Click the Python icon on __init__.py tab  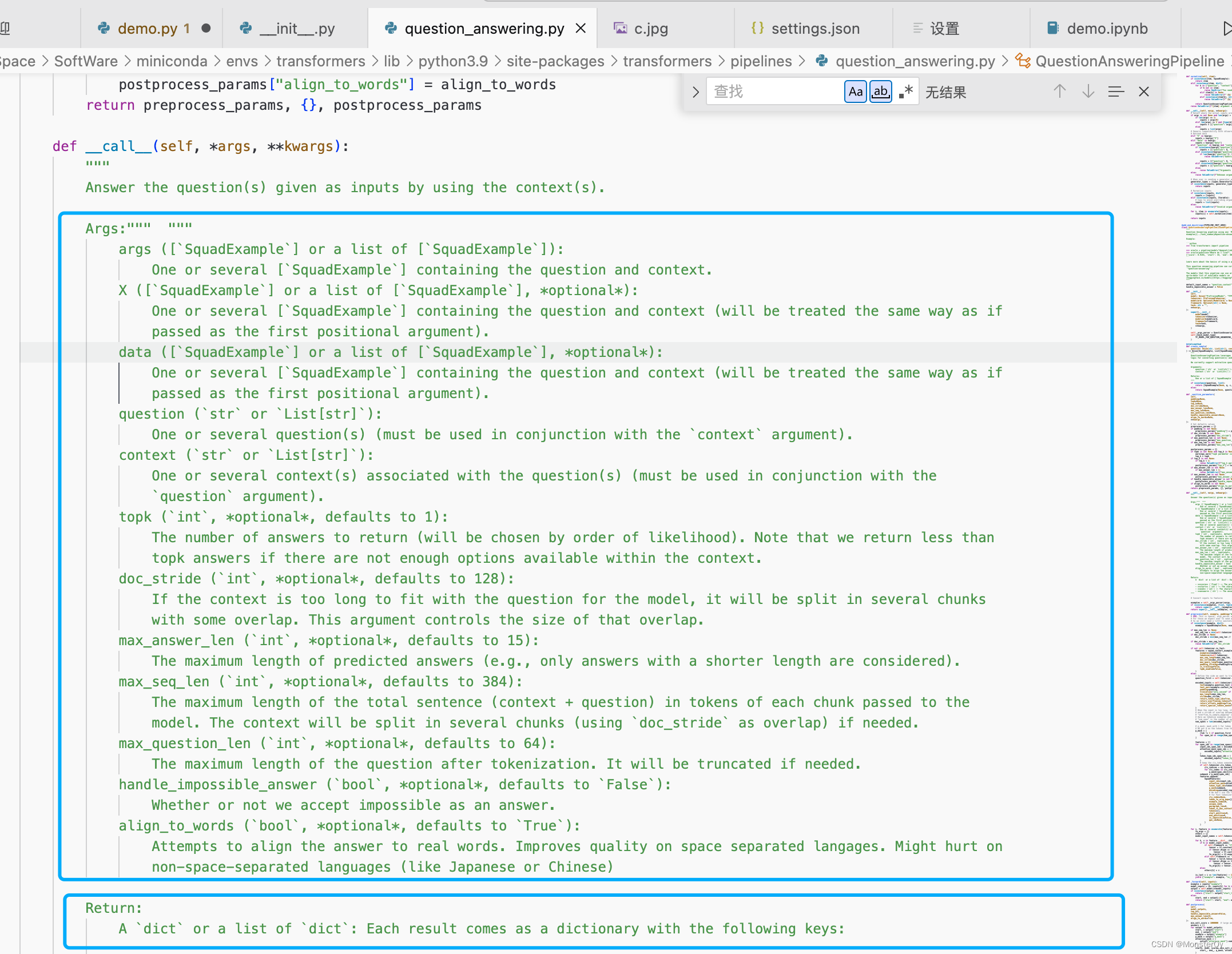click(x=246, y=28)
